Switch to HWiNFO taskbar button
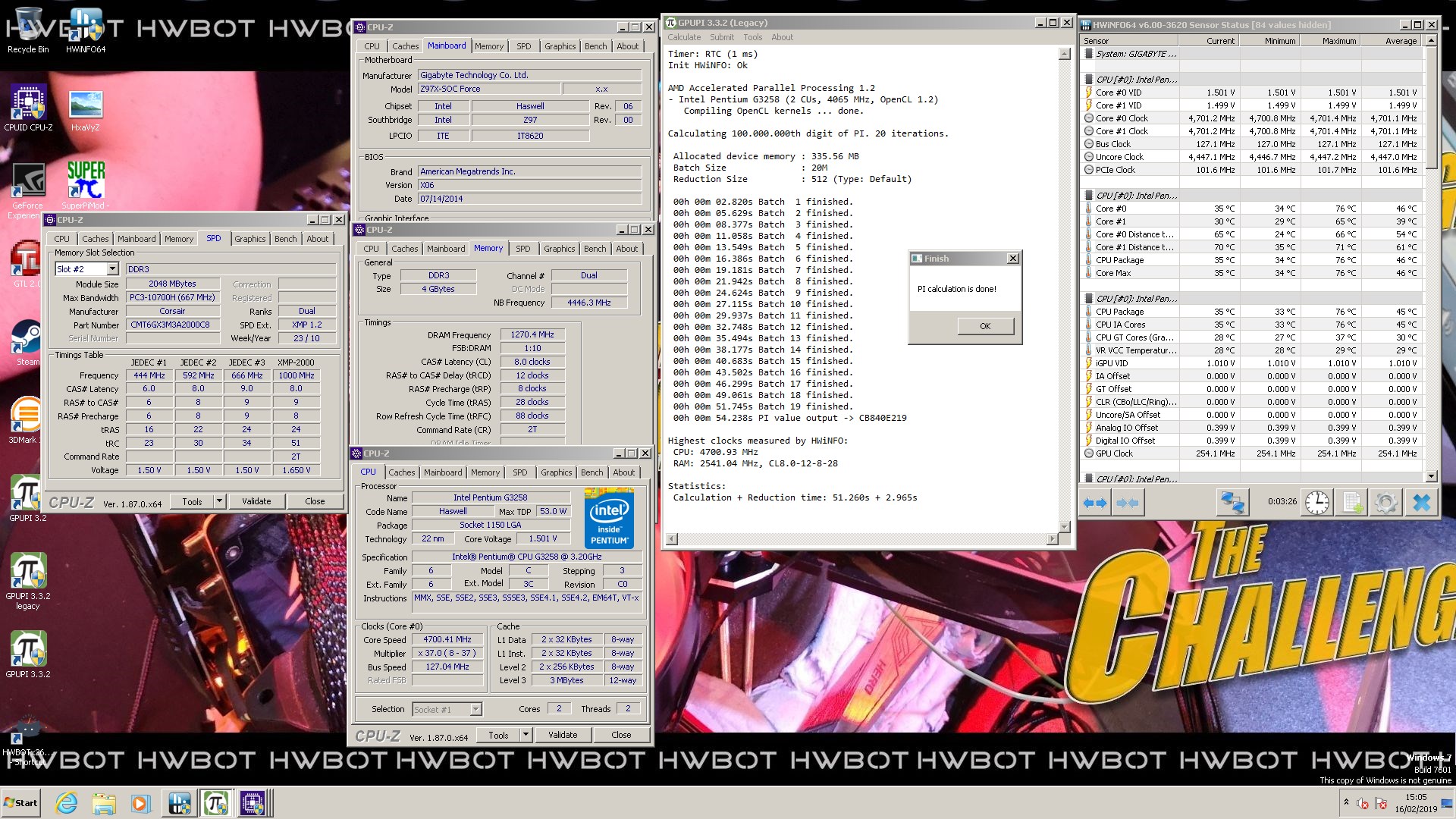 point(180,803)
